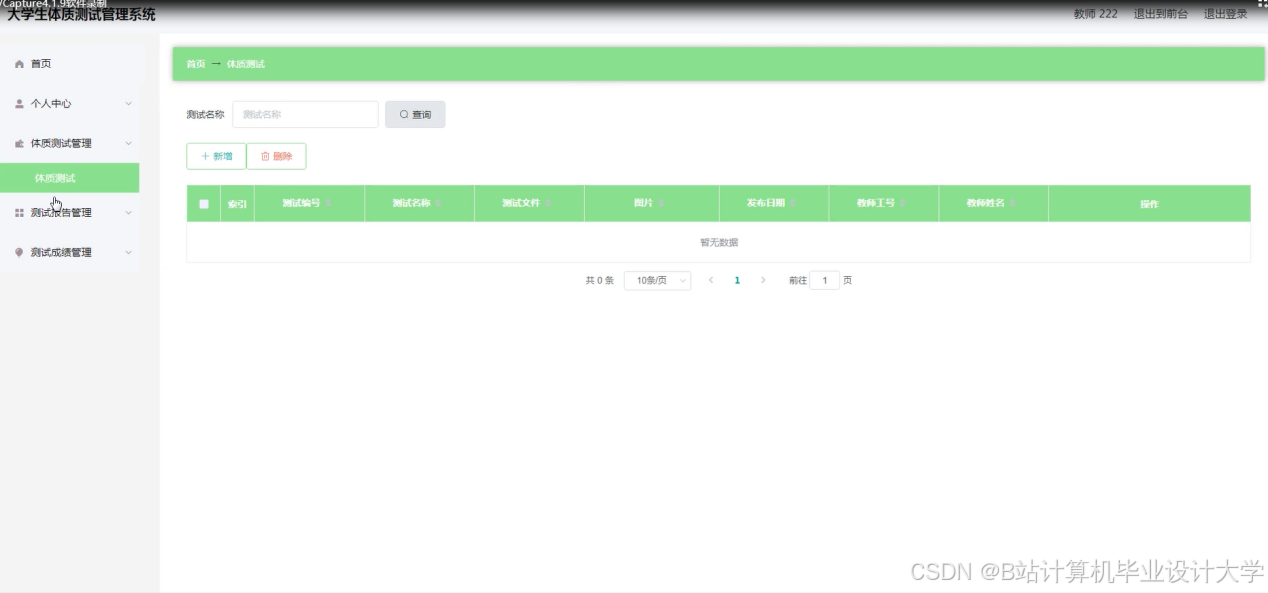The image size is (1268, 593).
Task: Click the 查询 search button
Action: 415,115
